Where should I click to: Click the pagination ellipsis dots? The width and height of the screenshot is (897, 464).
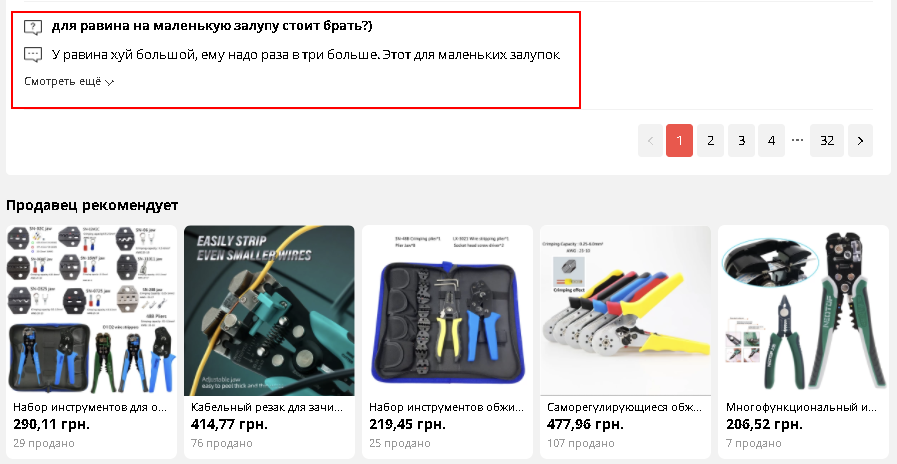pyautogui.click(x=797, y=140)
